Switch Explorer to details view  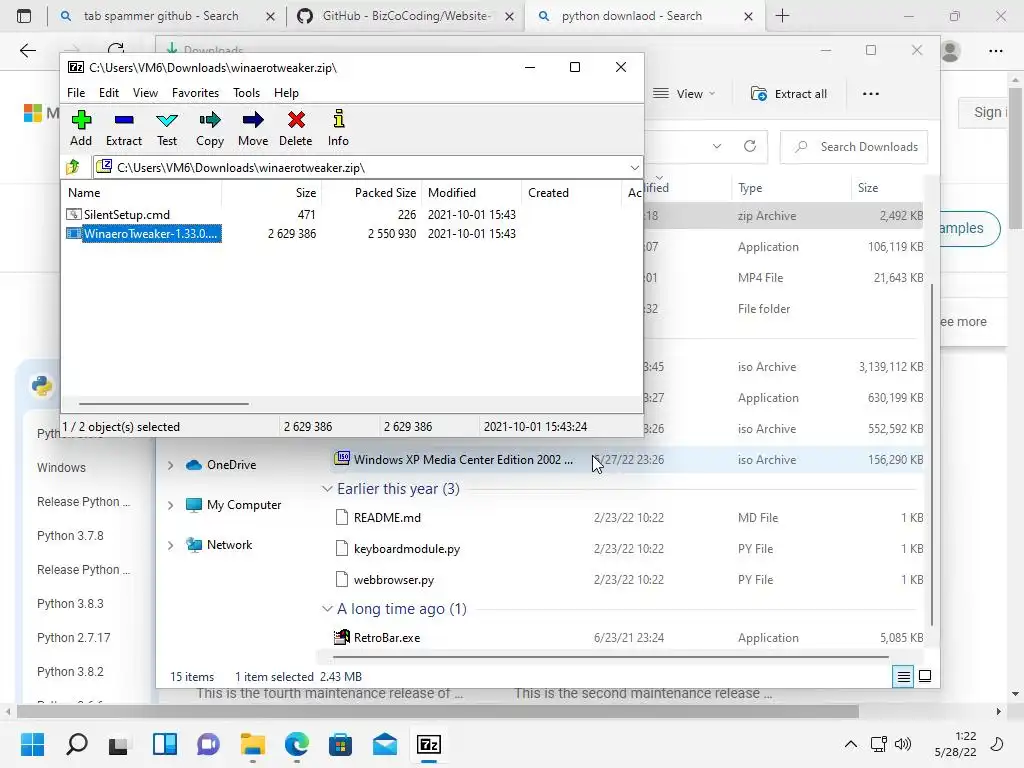(x=903, y=677)
